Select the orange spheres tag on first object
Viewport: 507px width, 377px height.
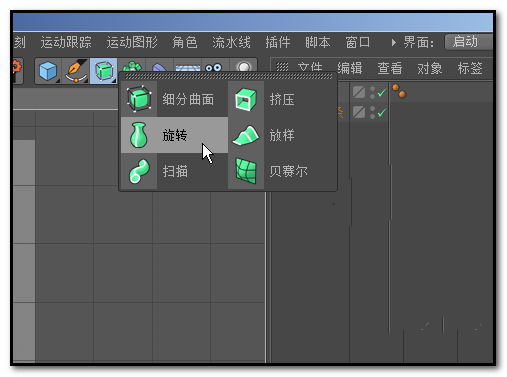point(399,91)
